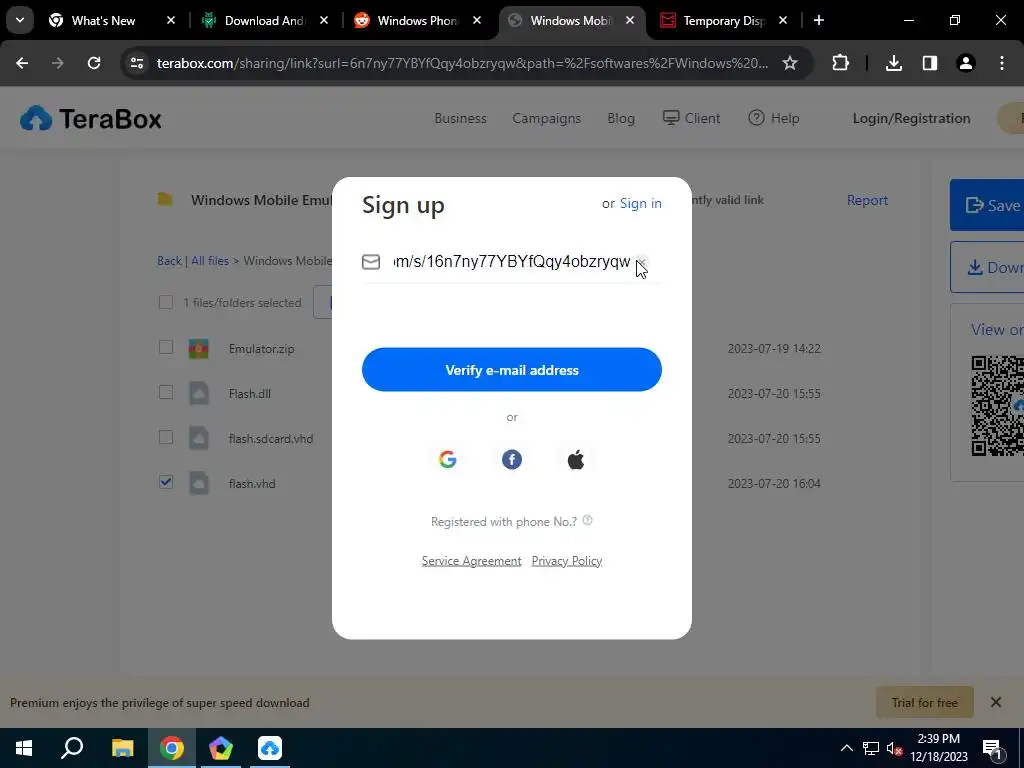Open a new browser tab
Image resolution: width=1024 pixels, height=768 pixels.
(x=818, y=20)
